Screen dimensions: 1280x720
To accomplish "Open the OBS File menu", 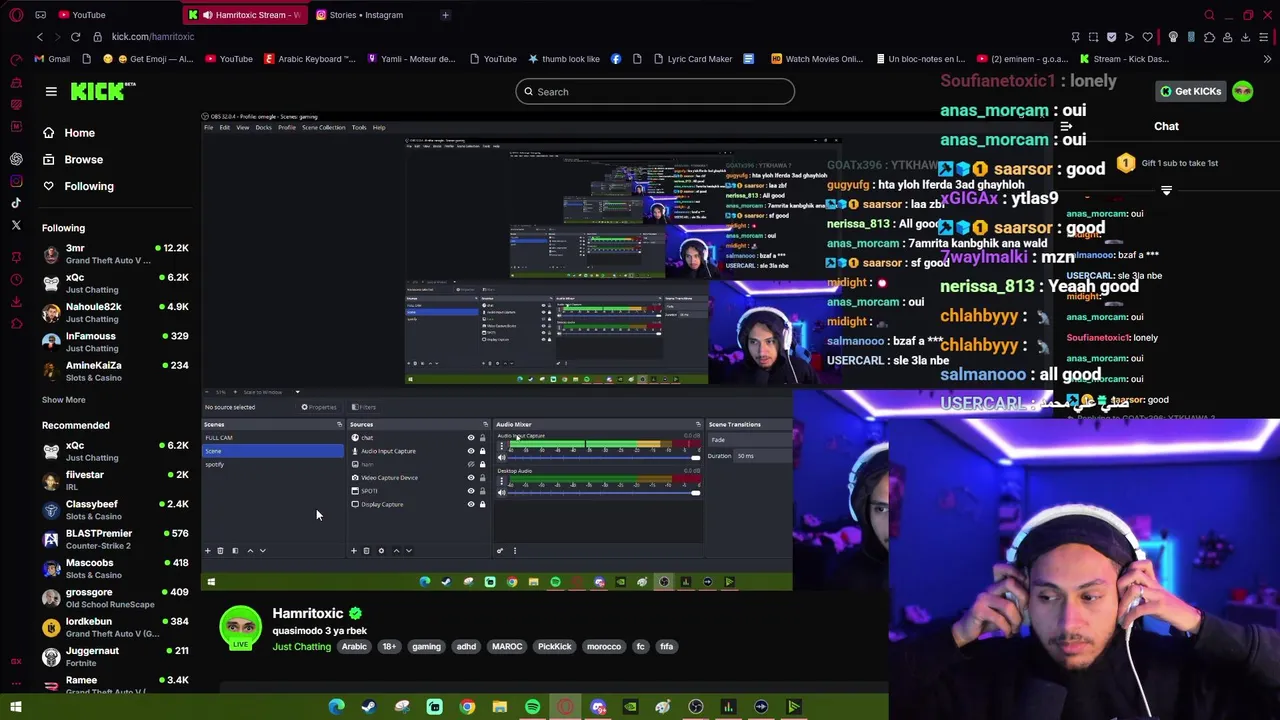I will [x=209, y=128].
